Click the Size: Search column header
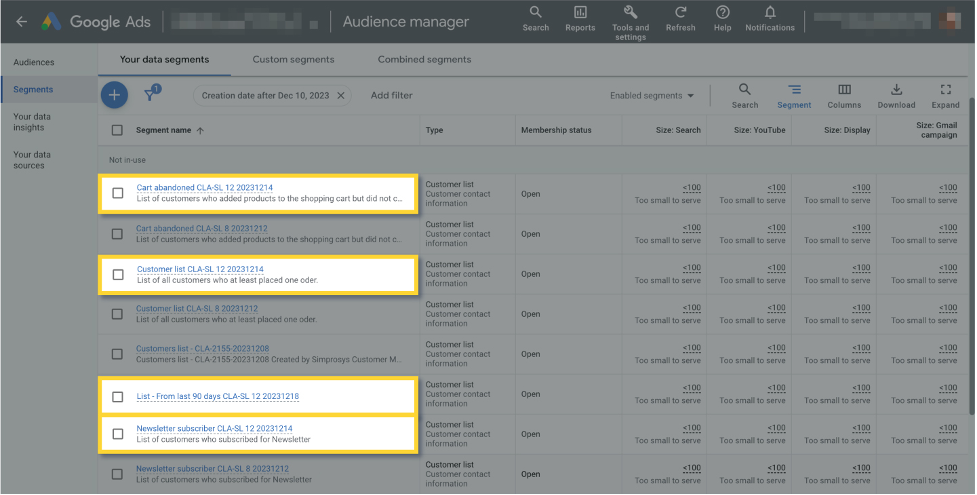Screen dimensions: 977x495 point(678,130)
